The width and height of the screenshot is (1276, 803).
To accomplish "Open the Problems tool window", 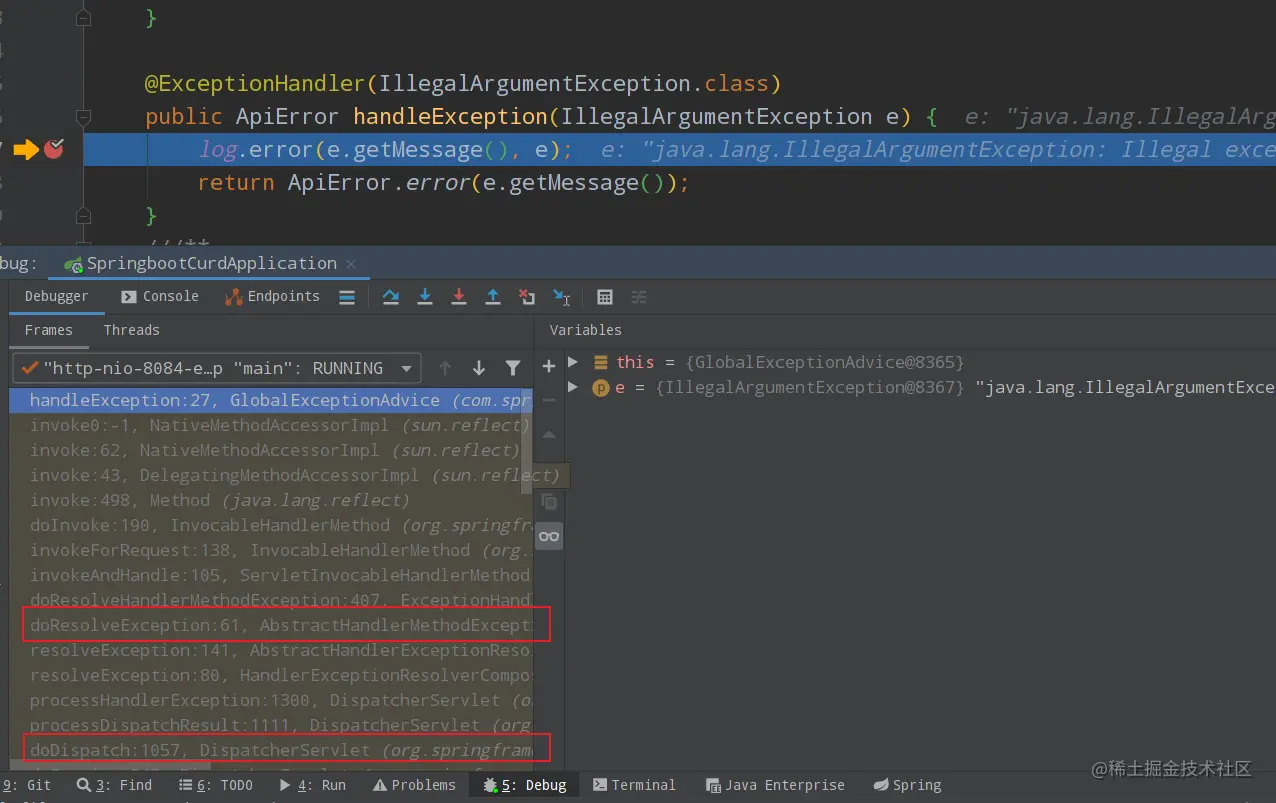I will click(x=414, y=785).
